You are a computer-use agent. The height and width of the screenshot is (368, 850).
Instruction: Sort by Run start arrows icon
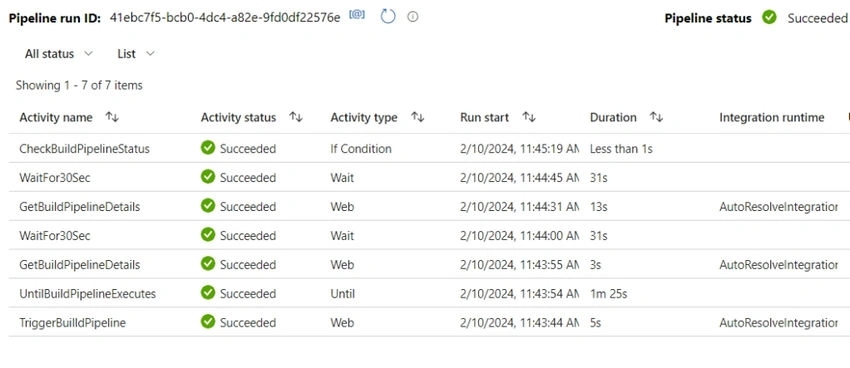pyautogui.click(x=529, y=117)
